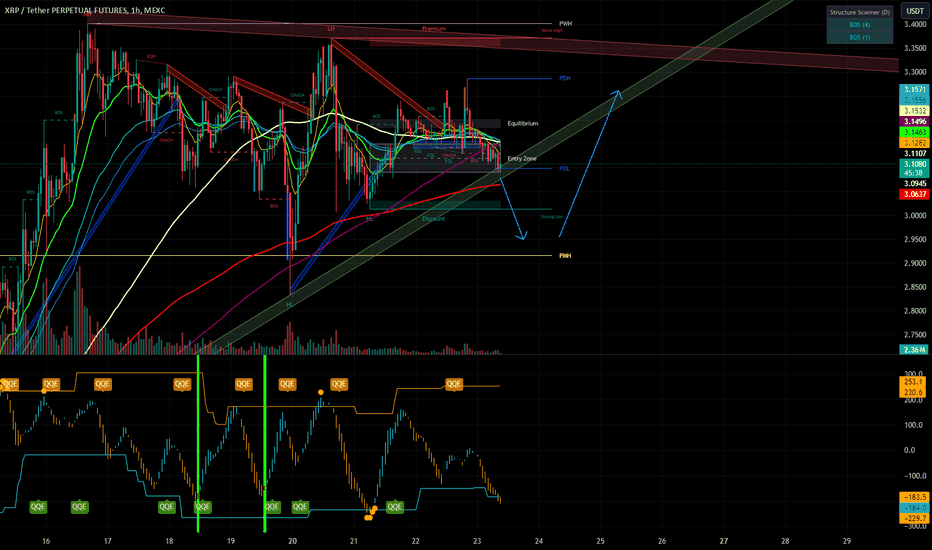This screenshot has height=550, width=932.
Task: Select the blue PDH level label
Action: (565, 78)
